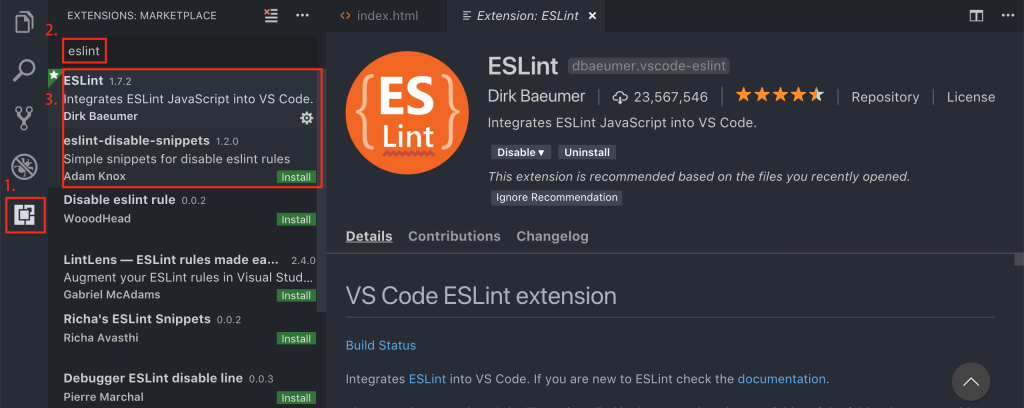Open the Contributions tab

[x=455, y=236]
